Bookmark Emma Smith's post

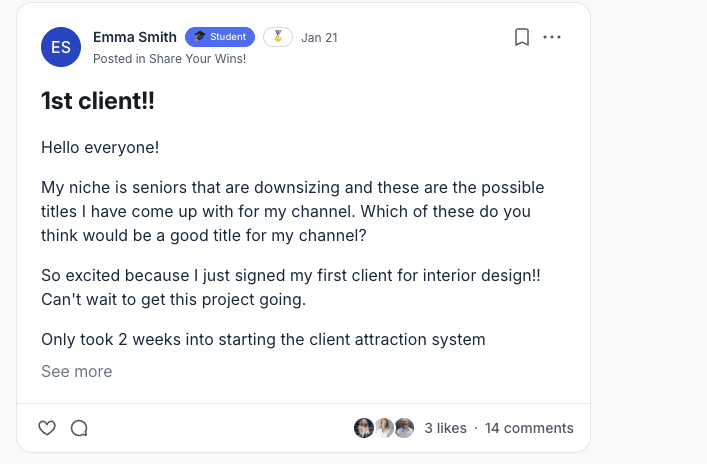point(521,38)
